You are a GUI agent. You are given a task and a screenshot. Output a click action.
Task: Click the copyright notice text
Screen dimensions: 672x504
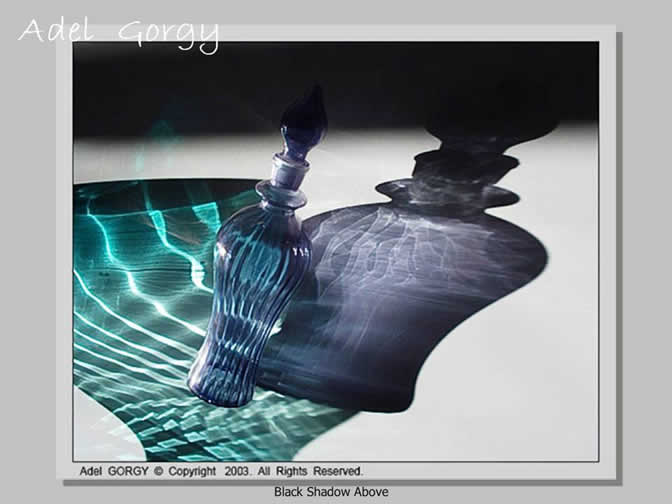[x=219, y=470]
